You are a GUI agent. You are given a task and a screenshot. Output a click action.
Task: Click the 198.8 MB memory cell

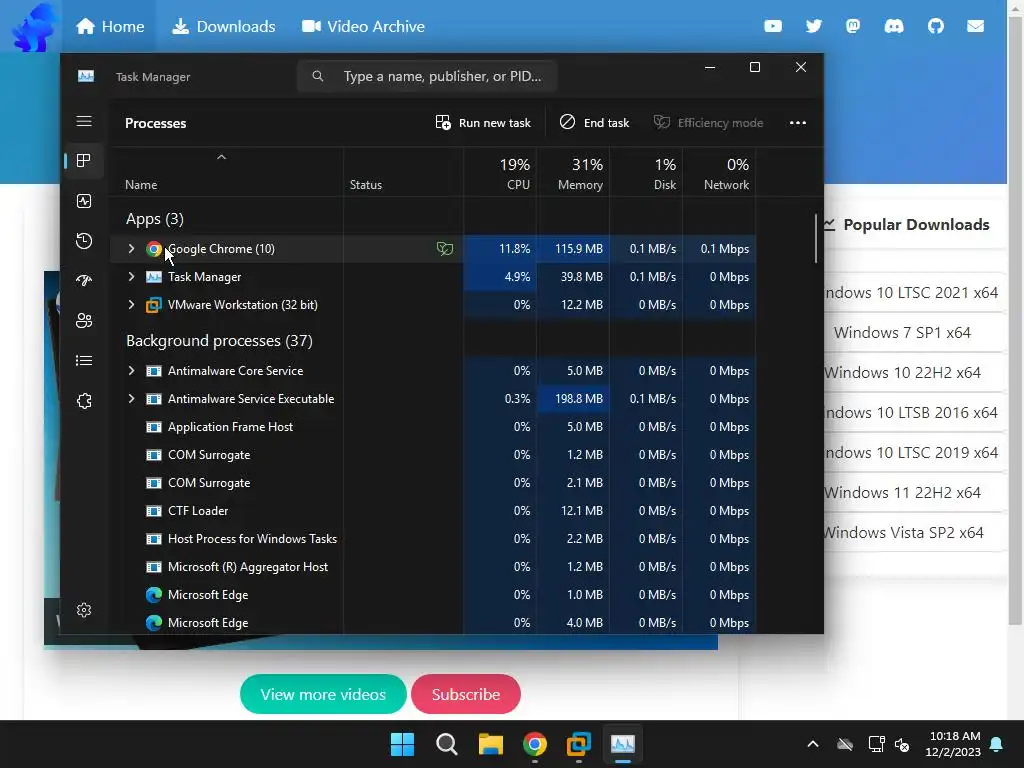pyautogui.click(x=573, y=399)
